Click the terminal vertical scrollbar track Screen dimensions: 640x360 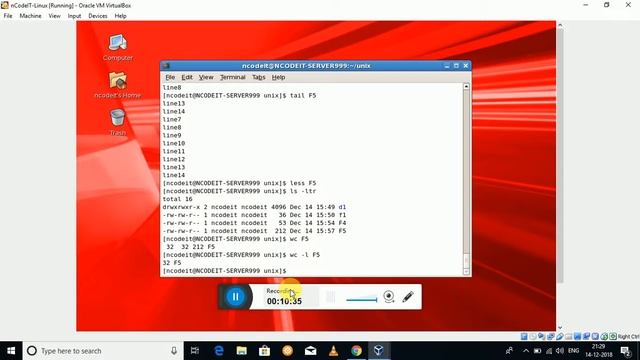pyautogui.click(x=466, y=179)
